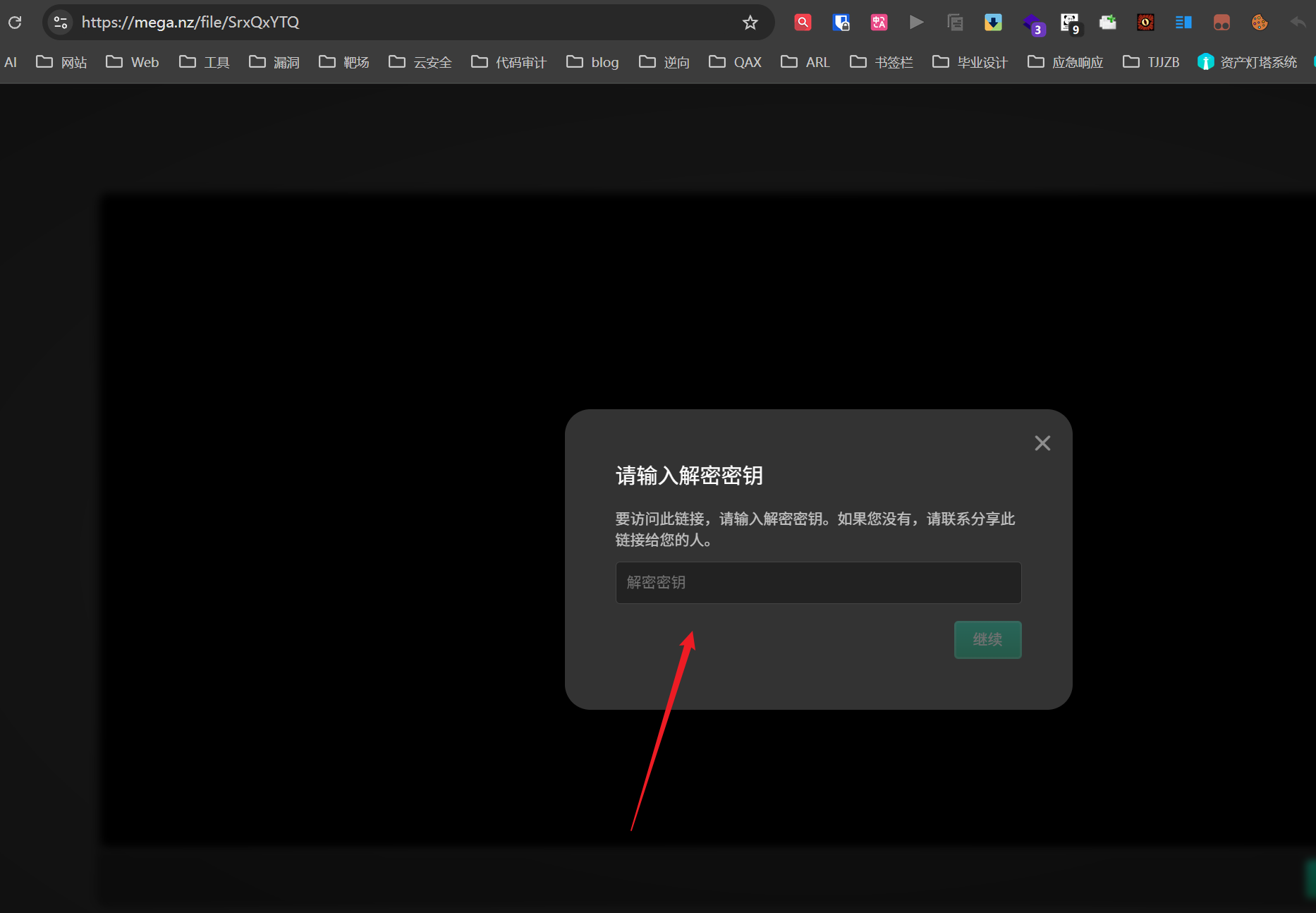Image resolution: width=1316 pixels, height=913 pixels.
Task: Click the blue download arrow extension
Action: pyautogui.click(x=993, y=23)
